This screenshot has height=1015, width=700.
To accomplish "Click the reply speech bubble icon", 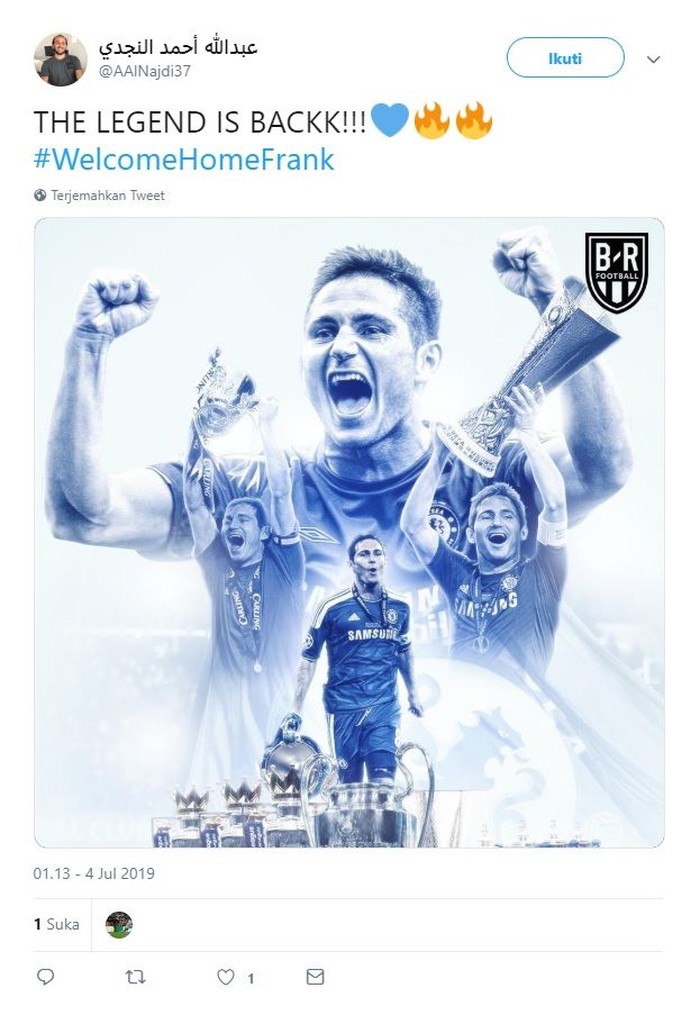I will pos(45,977).
